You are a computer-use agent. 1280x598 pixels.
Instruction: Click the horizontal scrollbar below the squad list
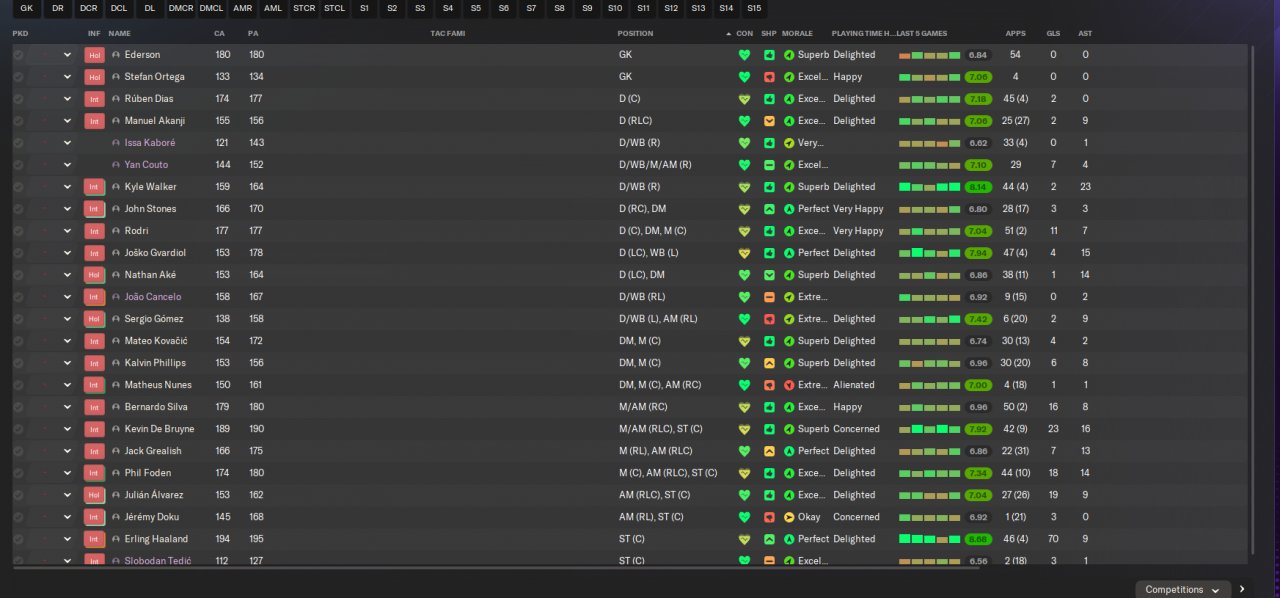498,567
